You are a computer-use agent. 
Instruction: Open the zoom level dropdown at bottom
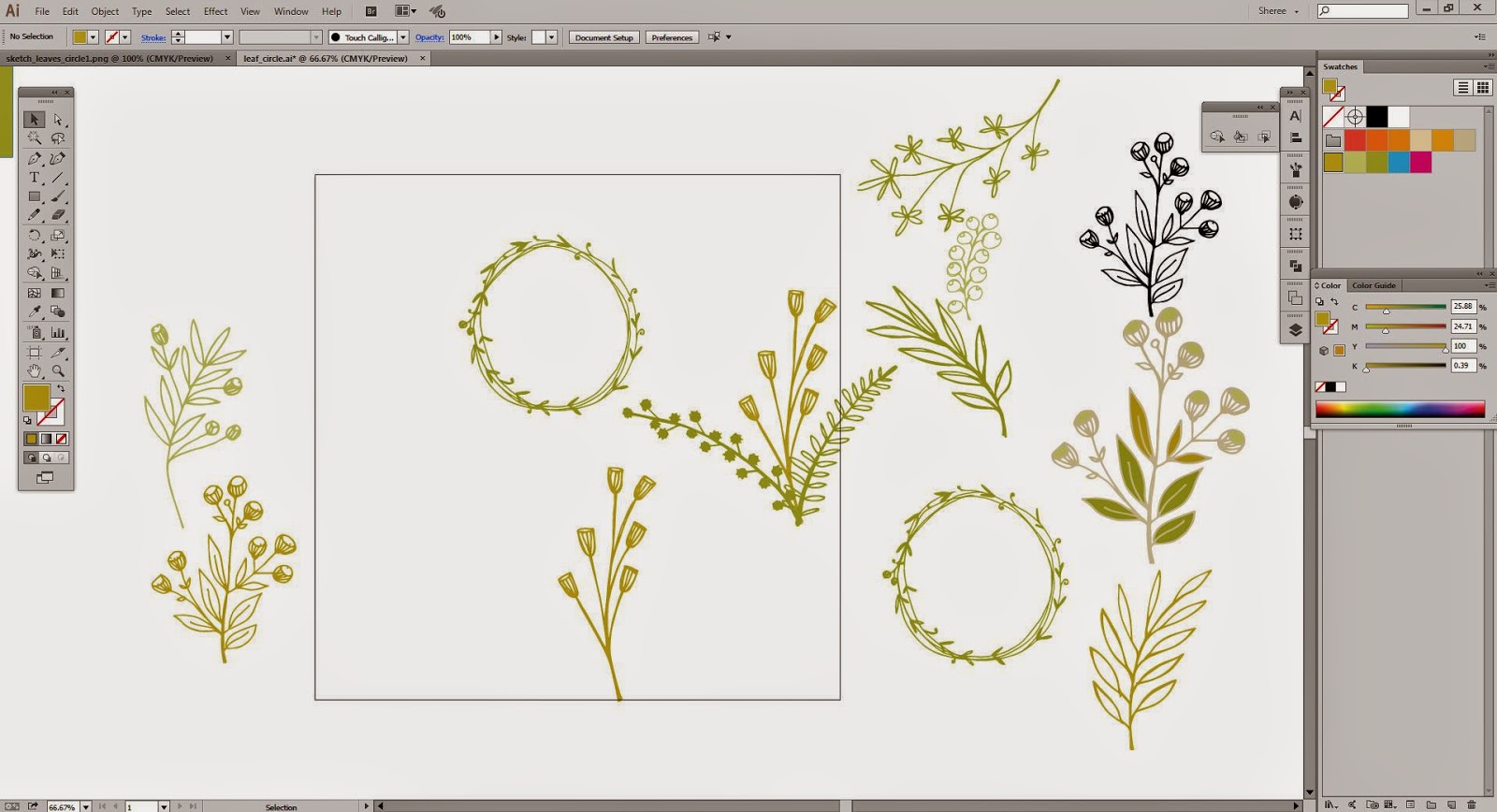pyautogui.click(x=85, y=805)
